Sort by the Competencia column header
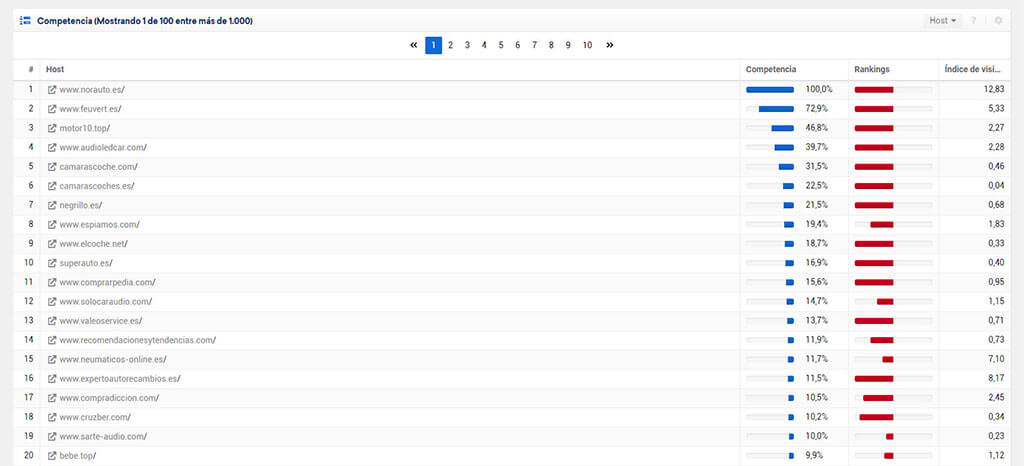The width and height of the screenshot is (1024, 466). [771, 69]
